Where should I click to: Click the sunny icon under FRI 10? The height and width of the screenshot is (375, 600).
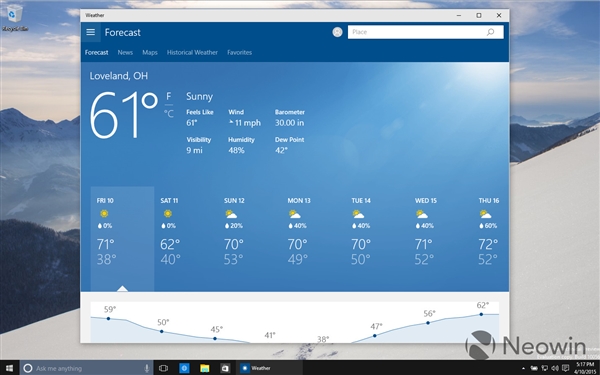[x=104, y=214]
